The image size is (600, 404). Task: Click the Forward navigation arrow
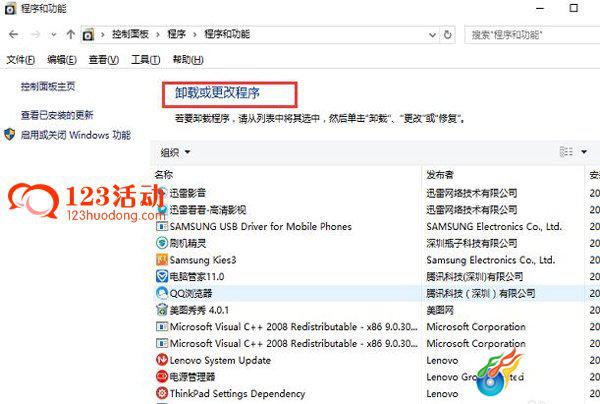36,34
